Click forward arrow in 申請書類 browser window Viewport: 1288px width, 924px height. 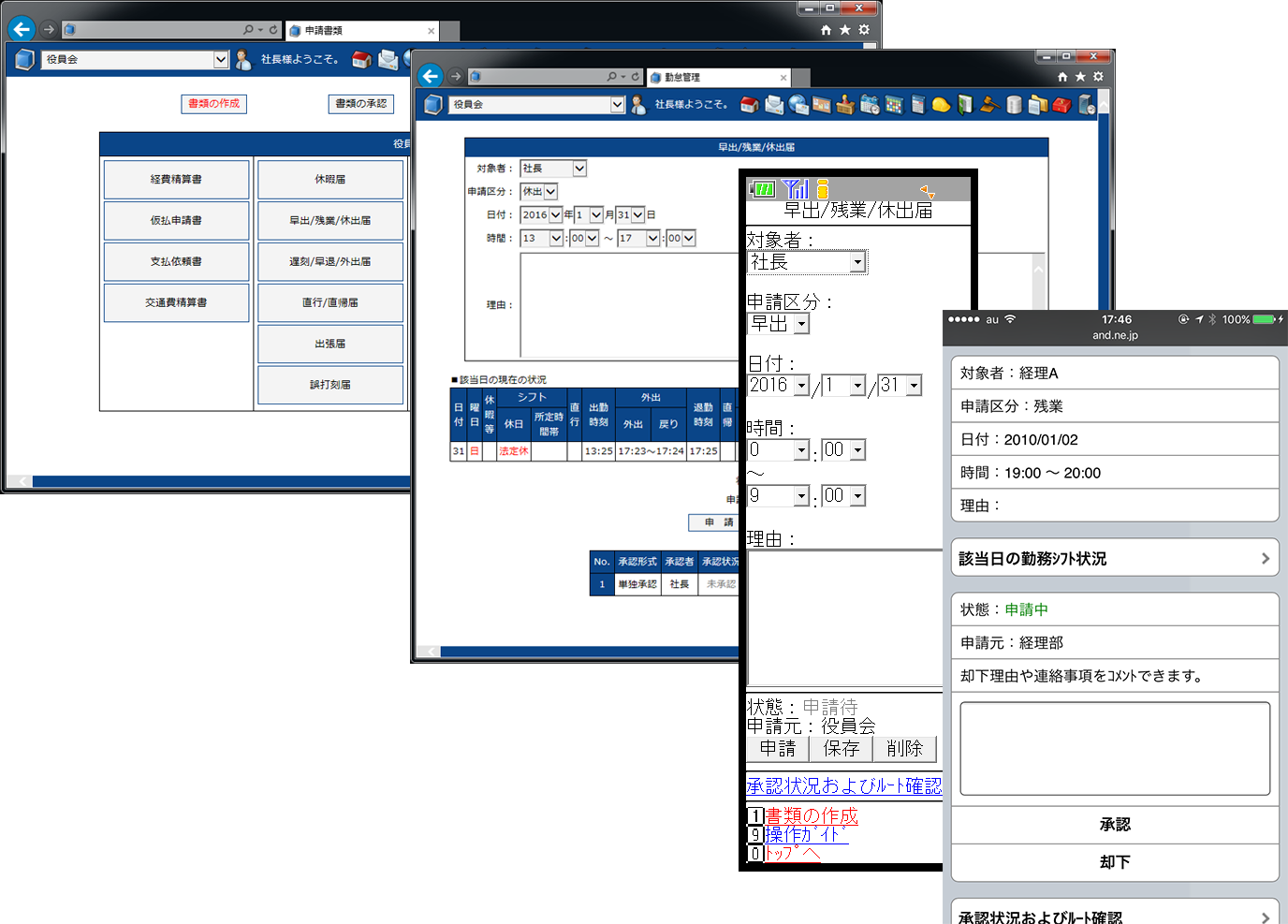pos(49,30)
